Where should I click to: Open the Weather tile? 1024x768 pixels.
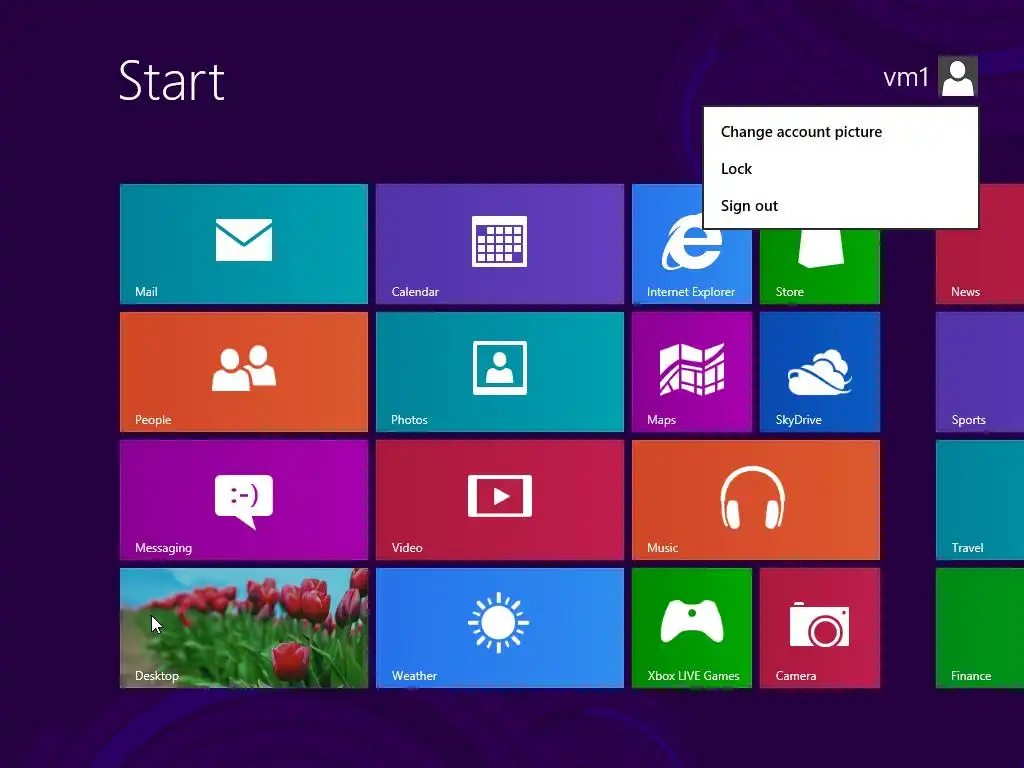(x=500, y=628)
